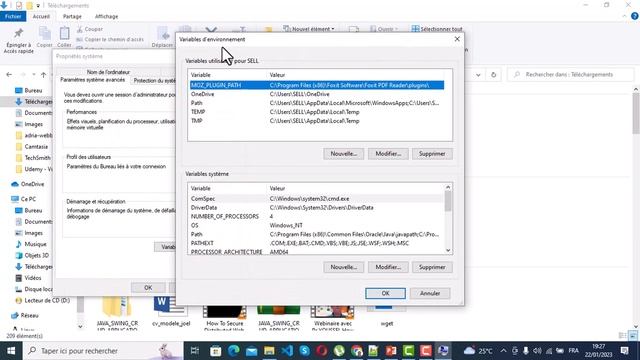Open the quick access toolbar customize dropdown
The height and width of the screenshot is (360, 640).
pos(38,5)
